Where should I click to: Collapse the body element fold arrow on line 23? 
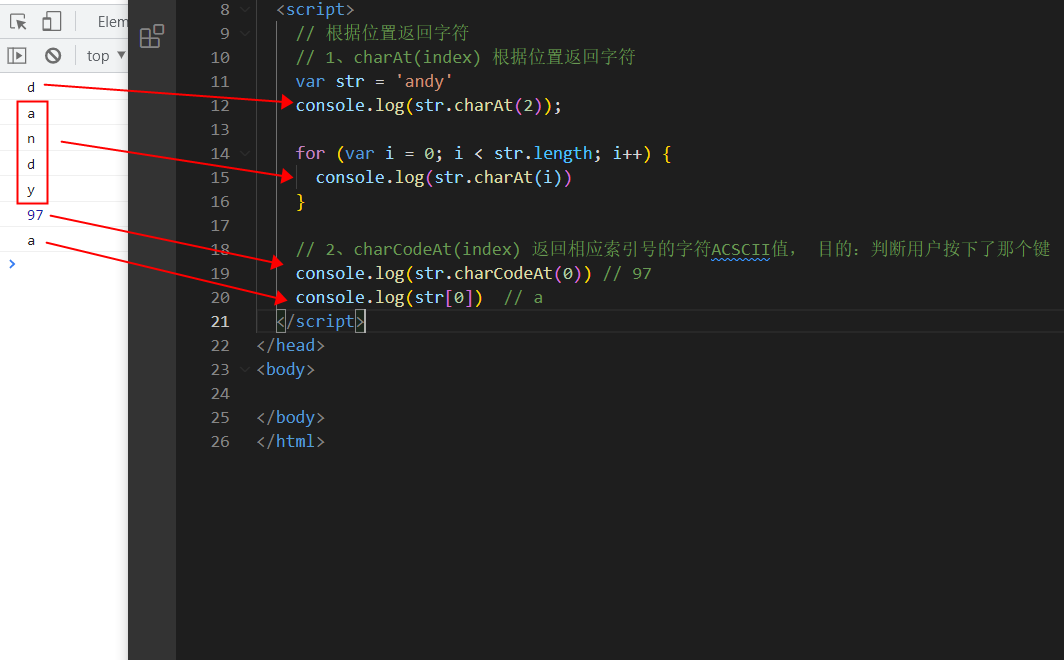pyautogui.click(x=245, y=369)
